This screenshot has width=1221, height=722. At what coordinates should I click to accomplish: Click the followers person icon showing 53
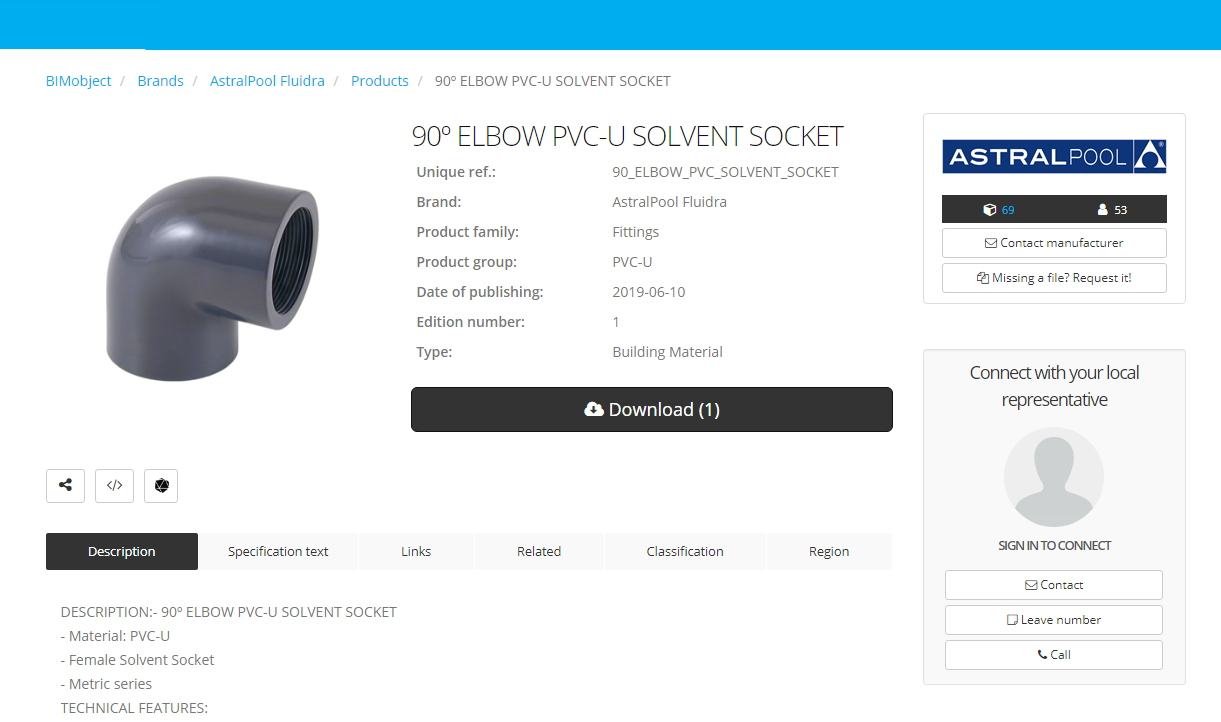click(x=1103, y=210)
